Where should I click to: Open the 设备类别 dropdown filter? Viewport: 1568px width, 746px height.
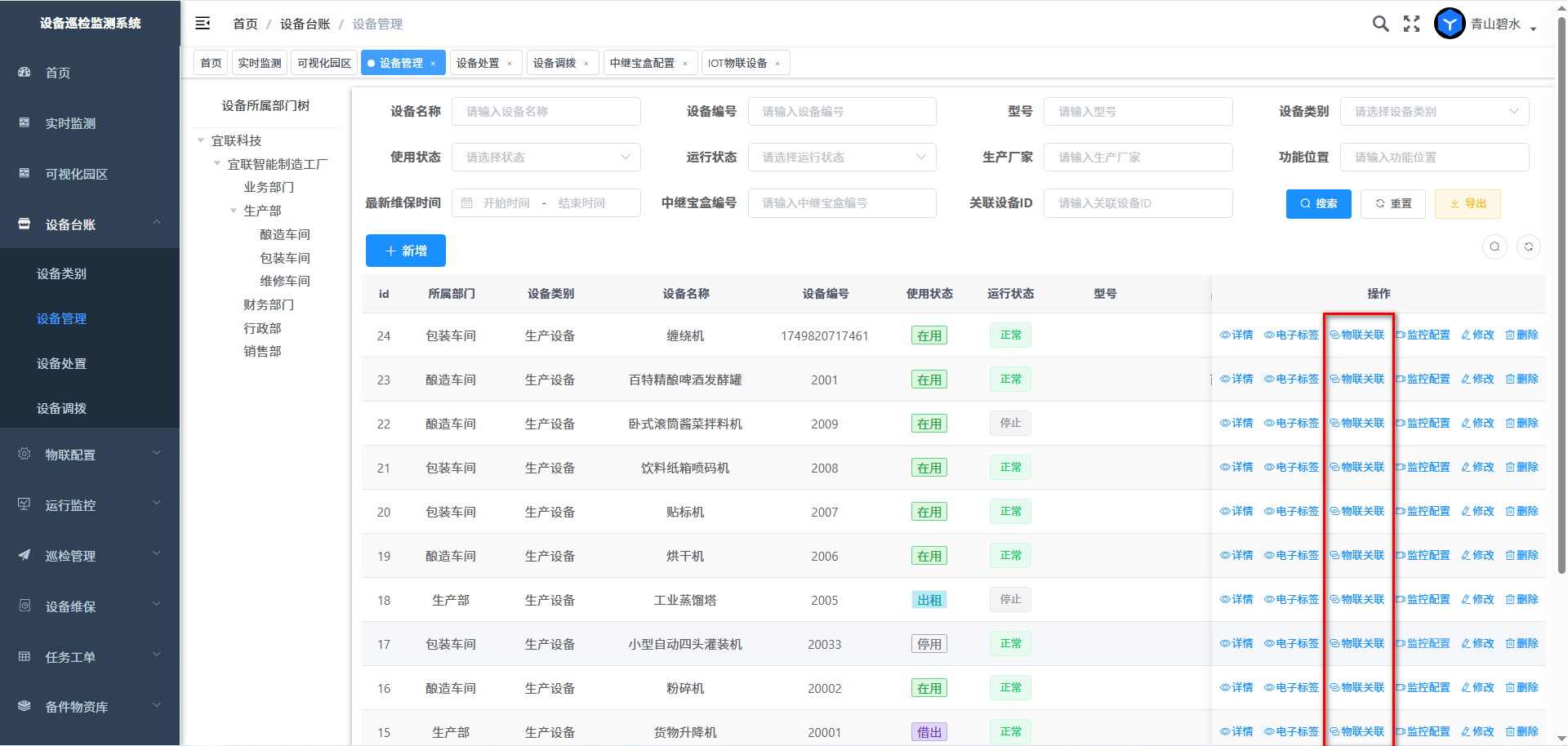1433,112
